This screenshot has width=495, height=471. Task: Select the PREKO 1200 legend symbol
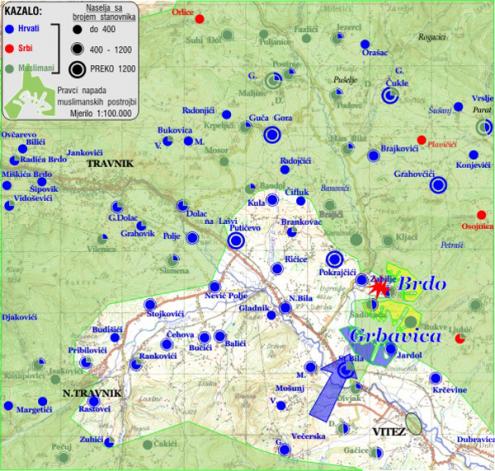click(x=77, y=69)
